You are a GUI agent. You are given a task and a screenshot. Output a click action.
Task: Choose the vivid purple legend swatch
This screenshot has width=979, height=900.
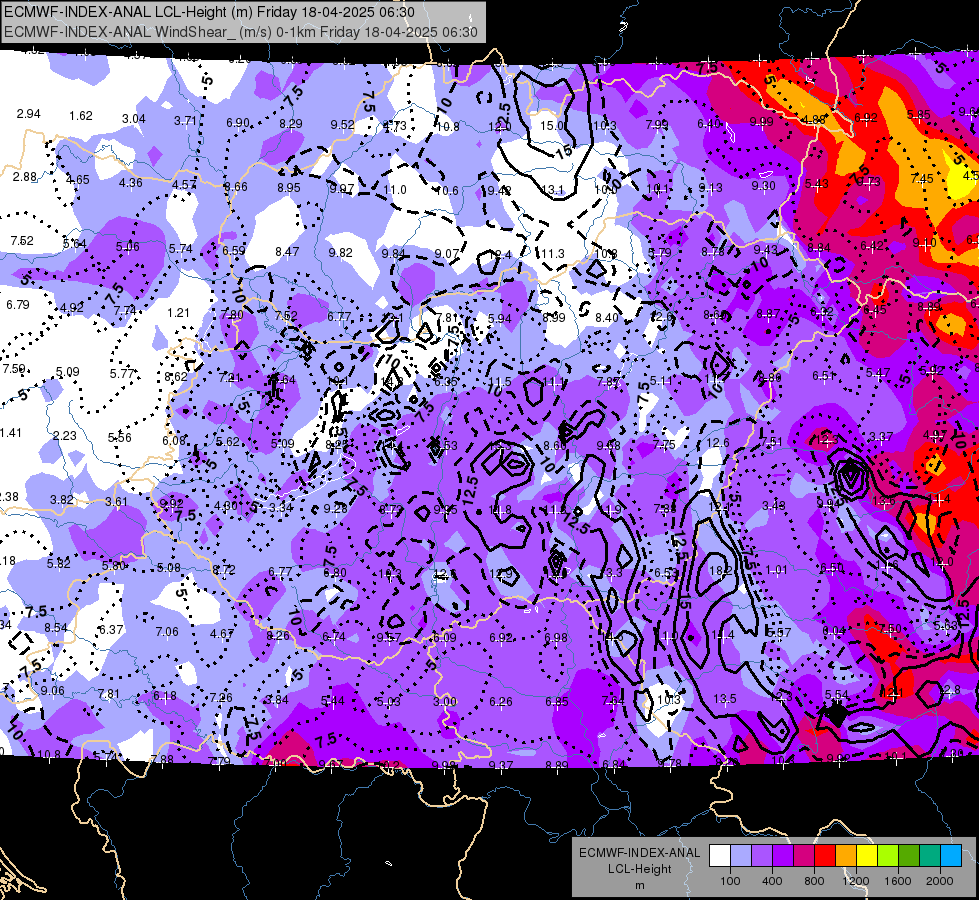(783, 856)
